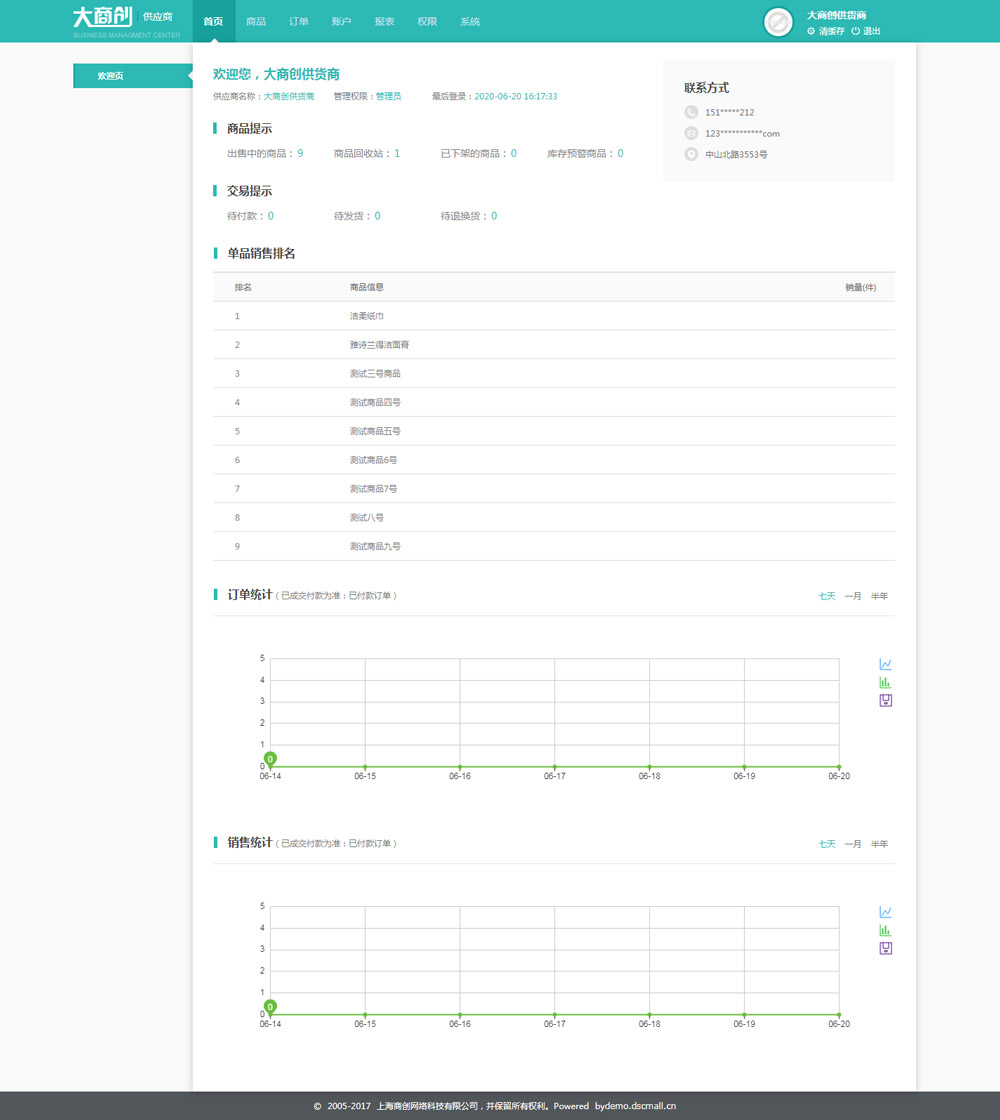
Task: Click the 06-14 marker in 订单统计 chart
Action: click(270, 759)
